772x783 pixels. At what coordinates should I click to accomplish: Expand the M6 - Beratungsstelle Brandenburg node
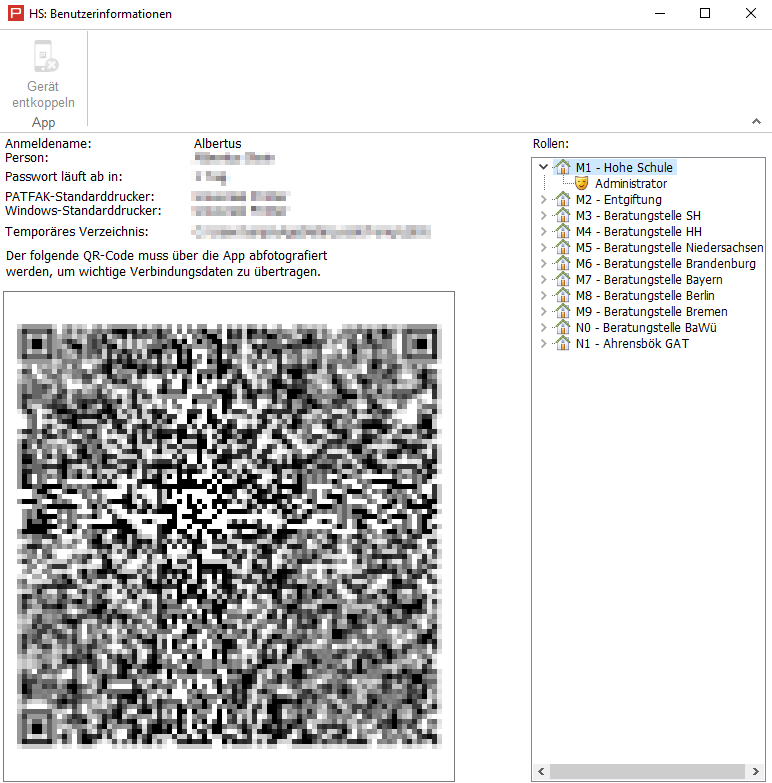[543, 264]
